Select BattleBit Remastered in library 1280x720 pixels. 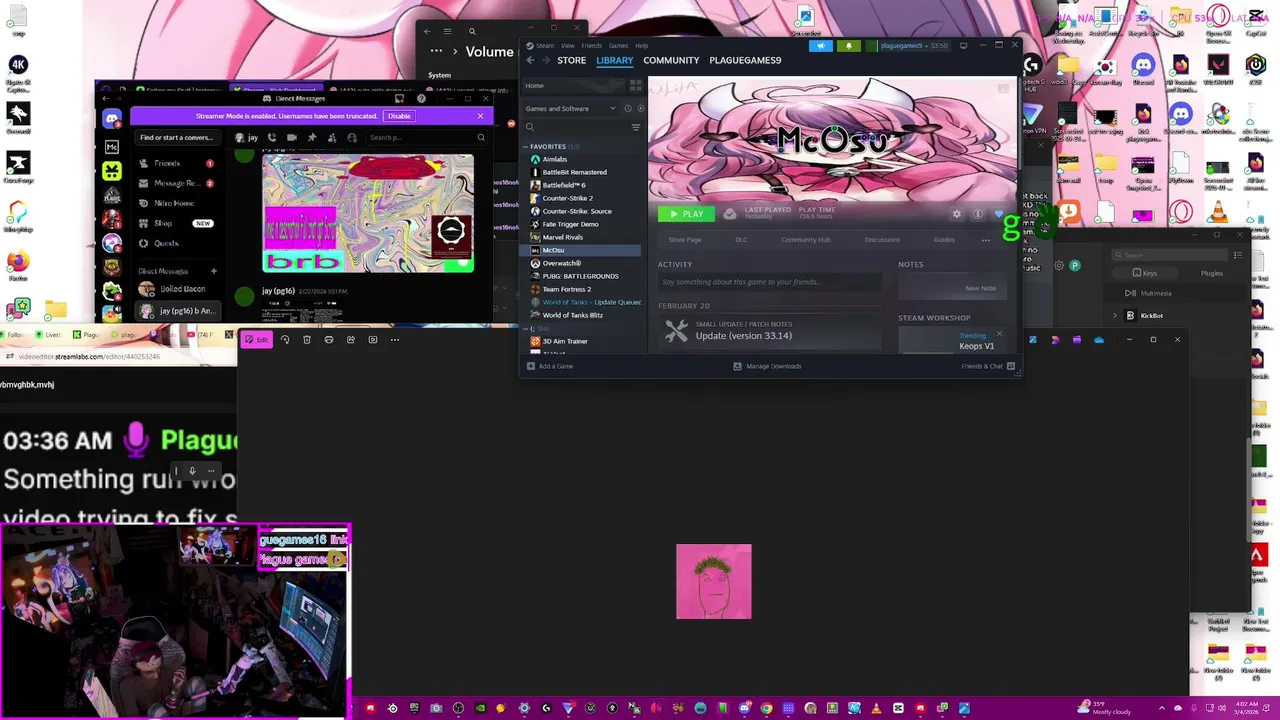pos(574,172)
